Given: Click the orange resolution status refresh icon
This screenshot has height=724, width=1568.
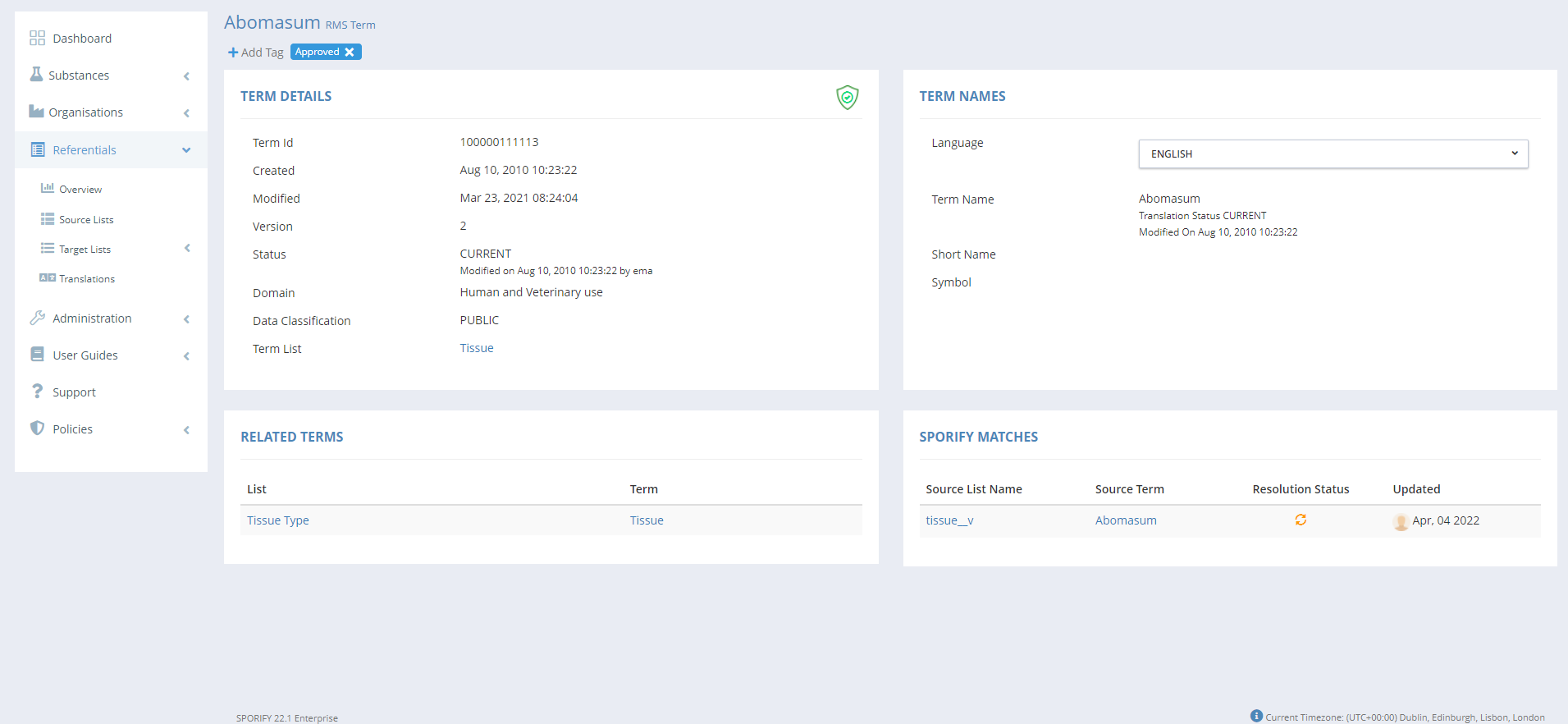Looking at the screenshot, I should coord(1301,520).
